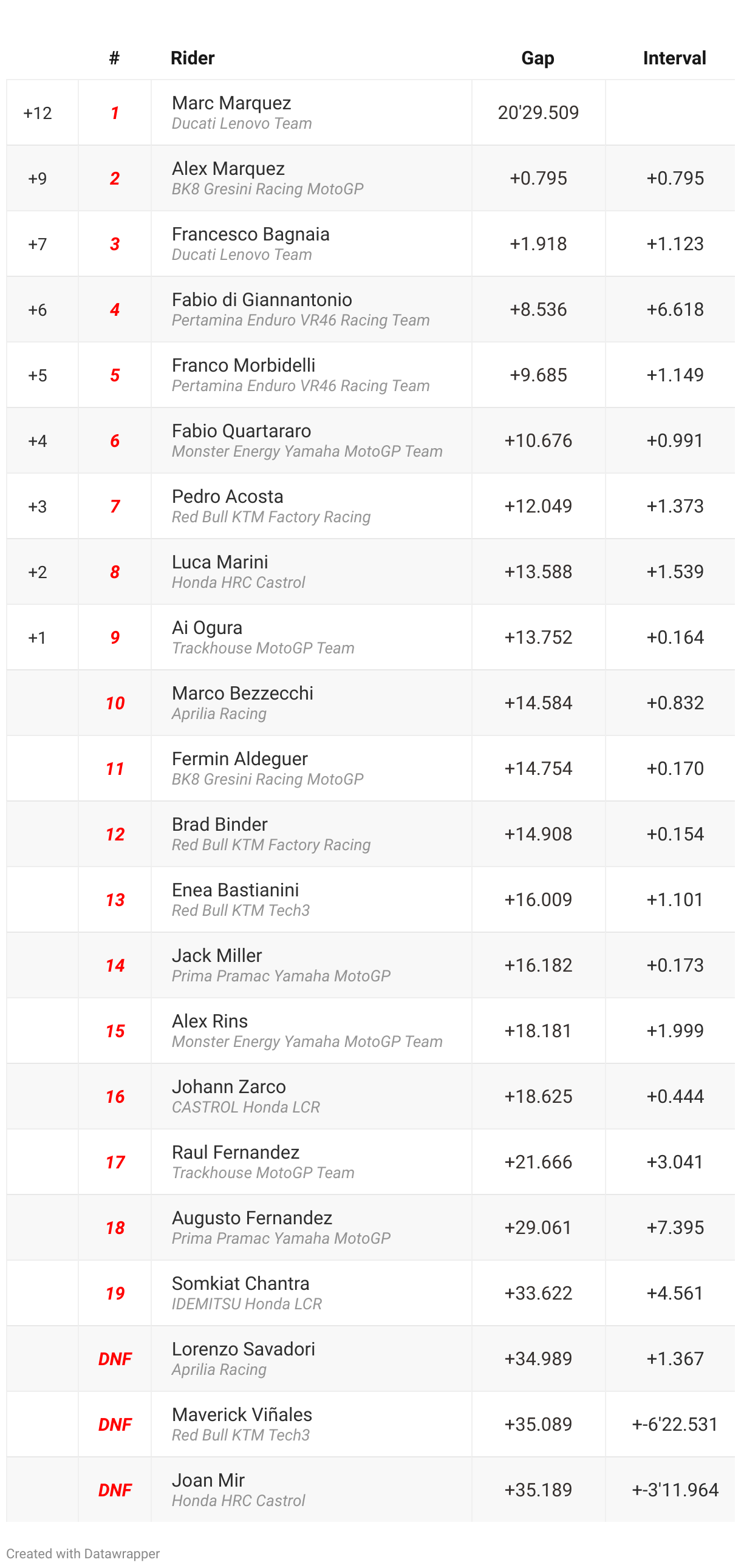Select the Marc Marquez rider name
Image resolution: width=741 pixels, height=1568 pixels.
(231, 103)
